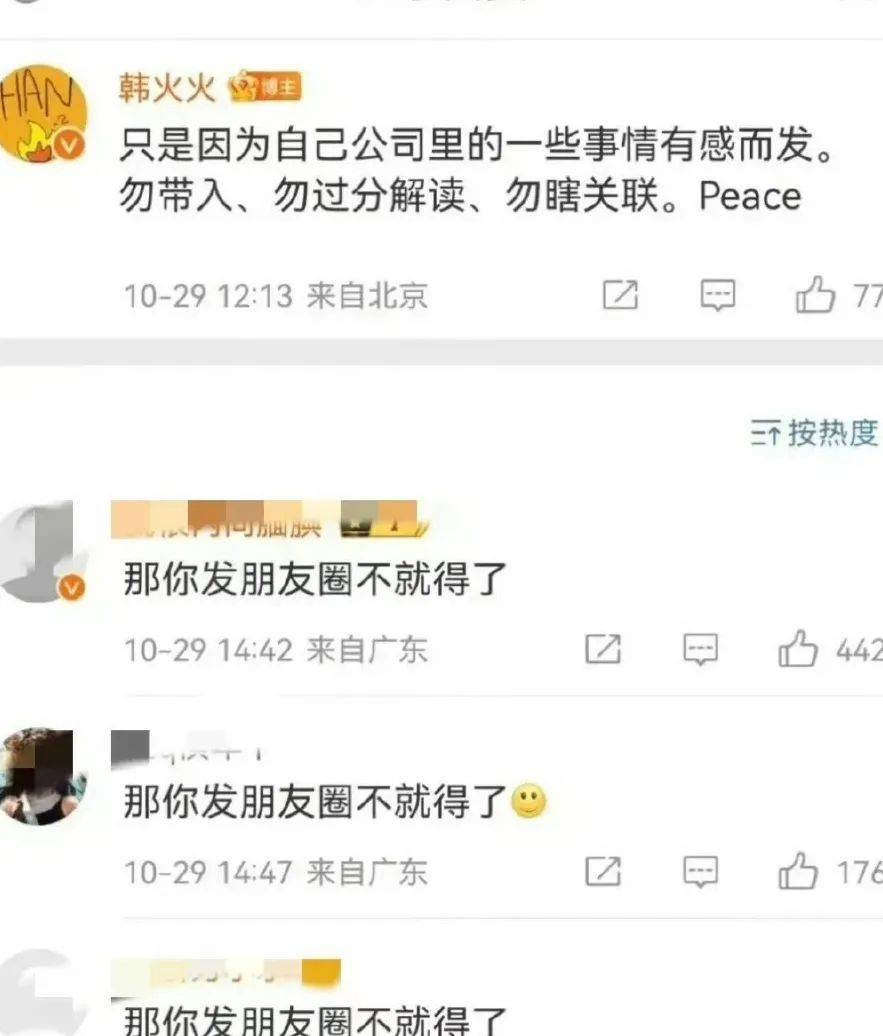Viewport: 883px width, 1036px height.
Task: Tap the third comment's blurred username
Action: click(226, 975)
